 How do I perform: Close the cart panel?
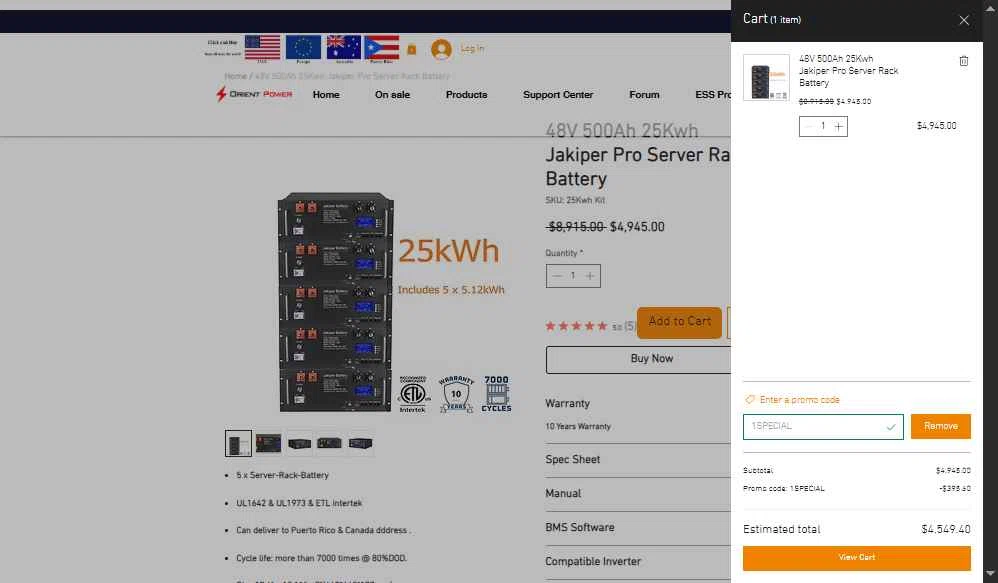pos(964,20)
